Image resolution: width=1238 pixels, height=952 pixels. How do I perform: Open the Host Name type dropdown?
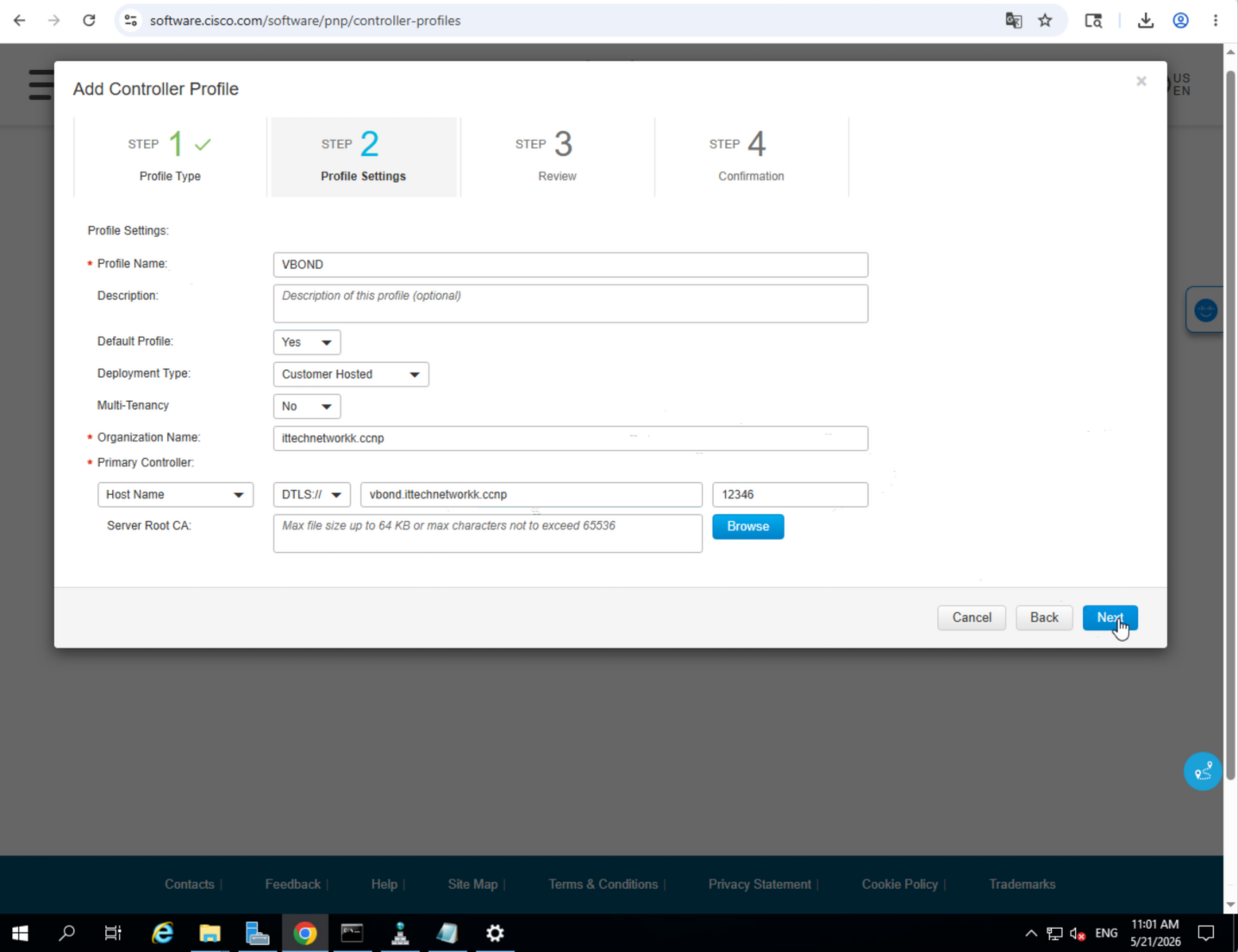(x=175, y=494)
